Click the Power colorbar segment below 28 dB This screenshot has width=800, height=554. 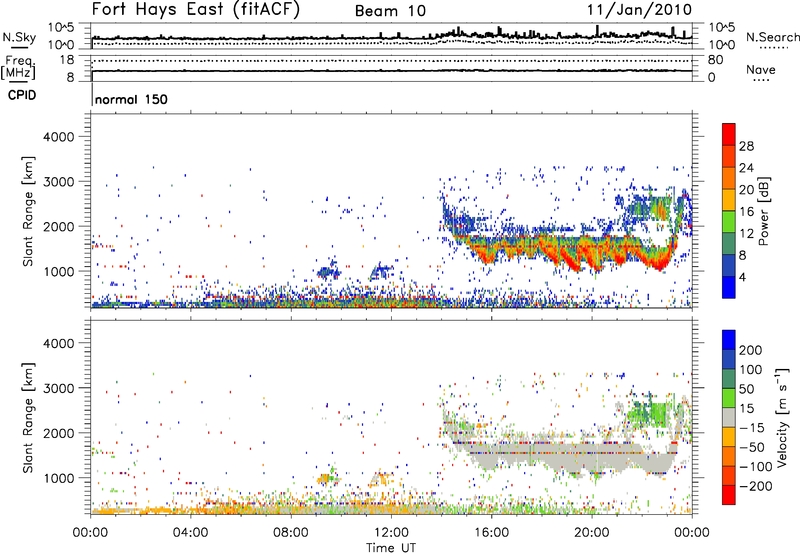click(x=729, y=156)
